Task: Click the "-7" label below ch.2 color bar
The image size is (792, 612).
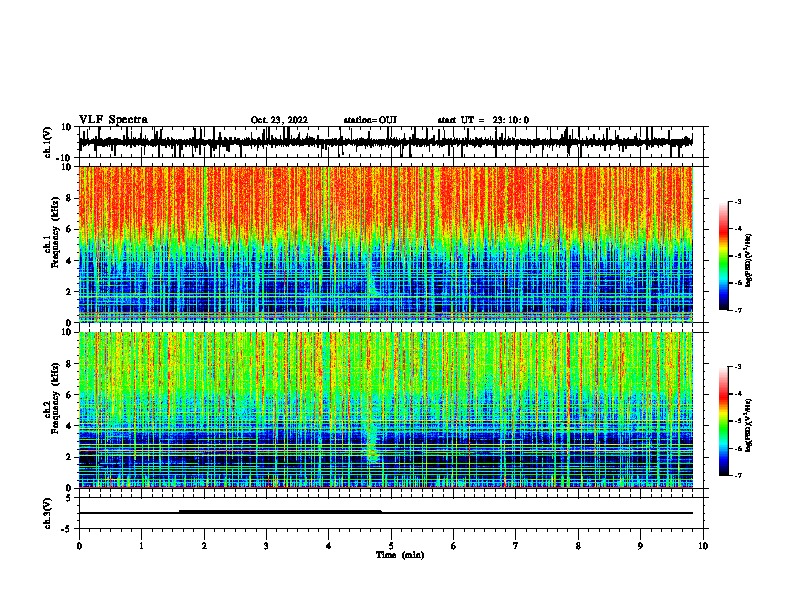Action: (x=737, y=475)
